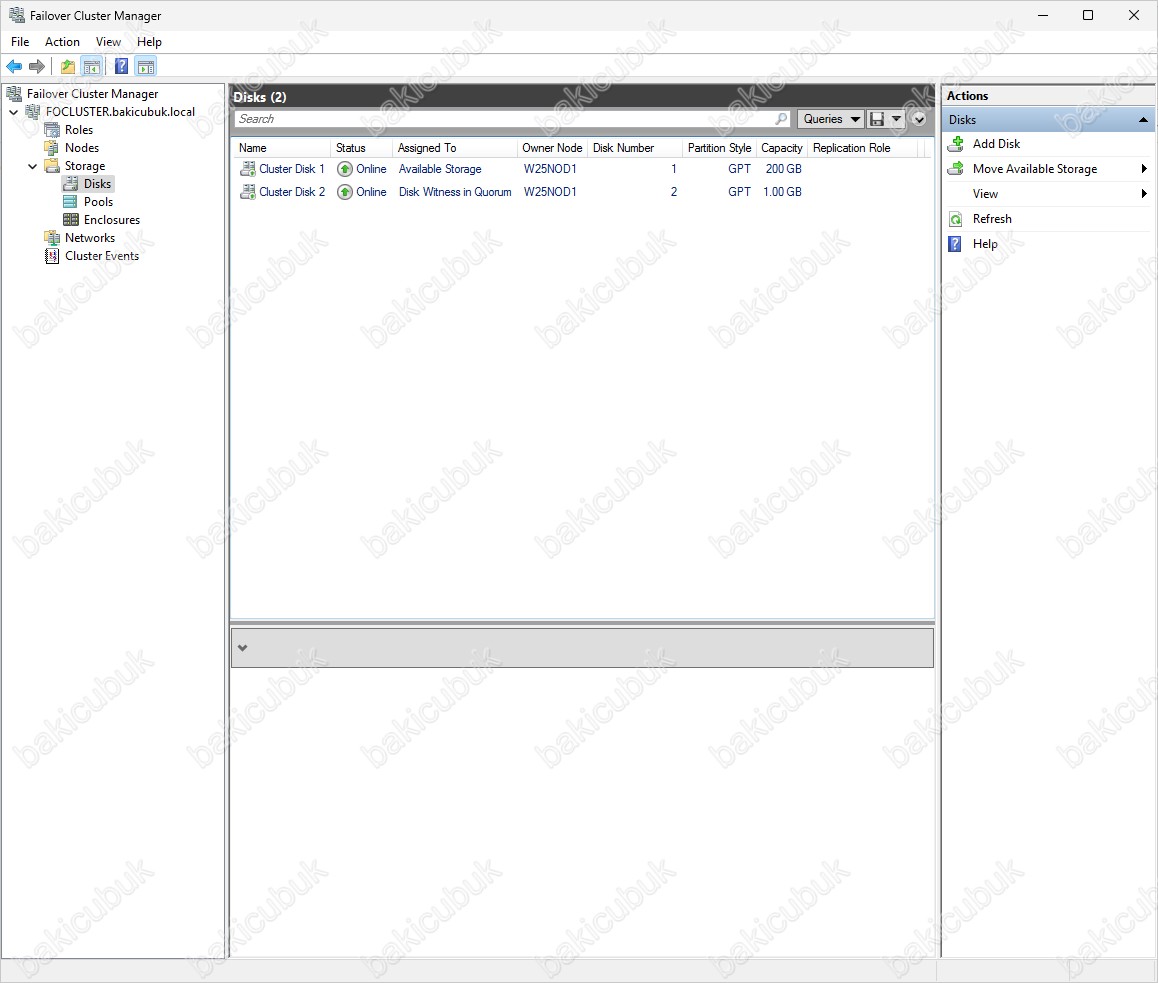Collapse the FOCLUSTER.bakicubuk.local tree node
Screen dimensions: 1158x983
pyautogui.click(x=14, y=112)
